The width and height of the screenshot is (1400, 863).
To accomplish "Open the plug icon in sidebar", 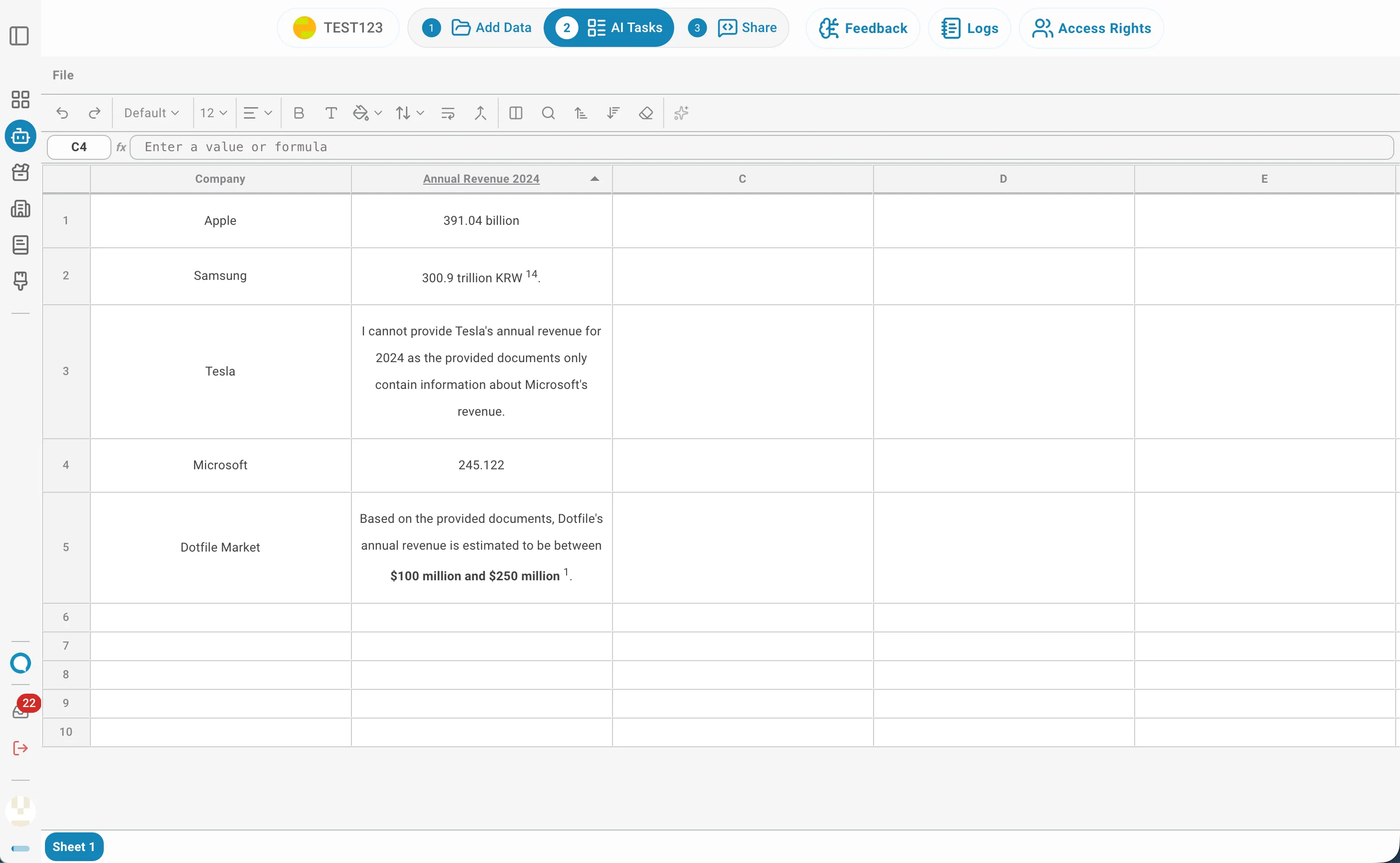I will [x=21, y=281].
